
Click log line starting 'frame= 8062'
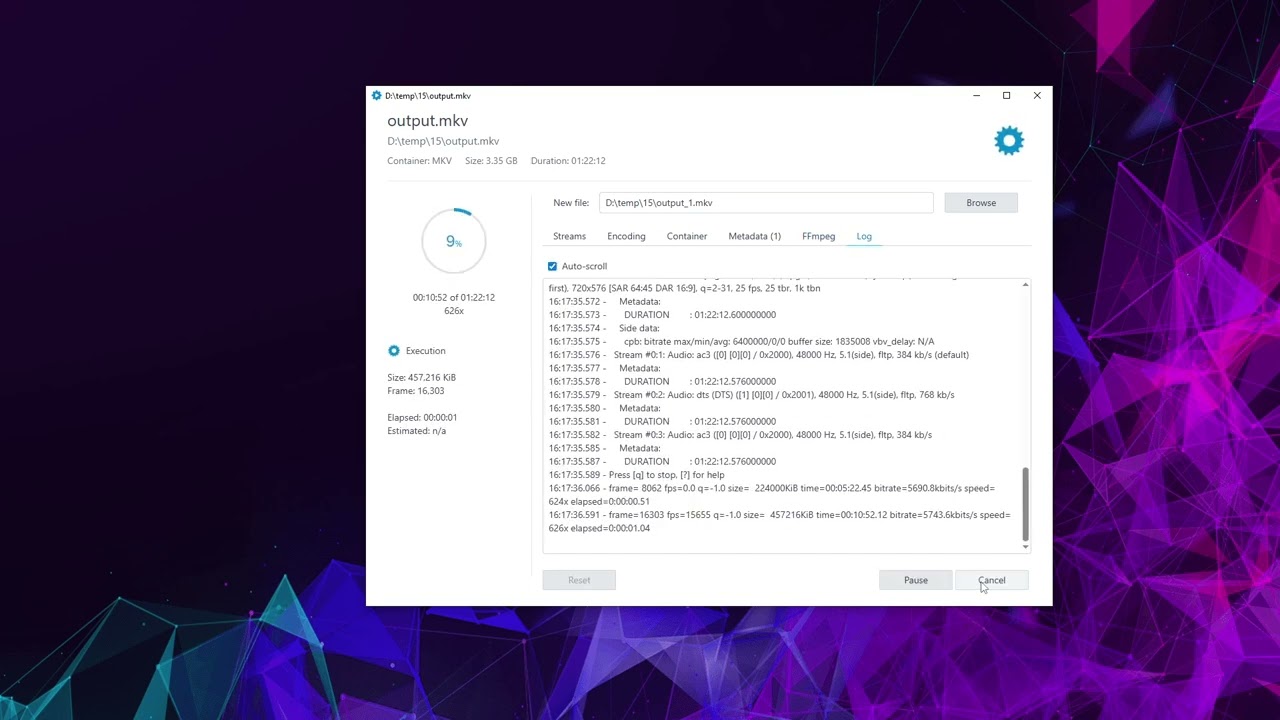[x=771, y=495]
